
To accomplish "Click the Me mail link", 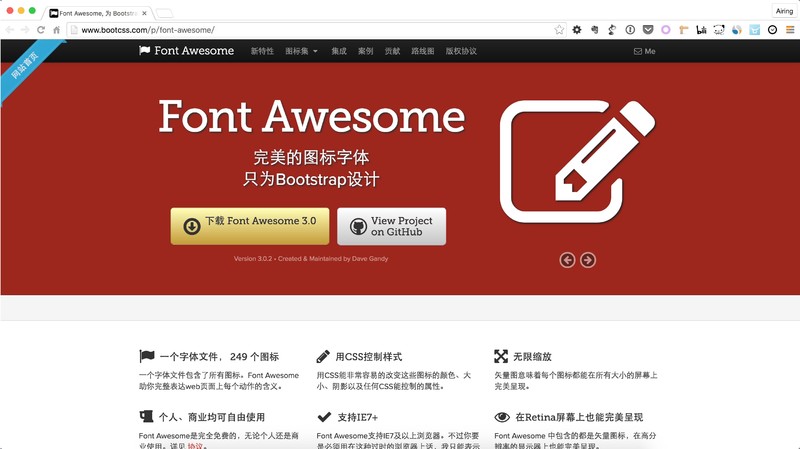I will [644, 51].
